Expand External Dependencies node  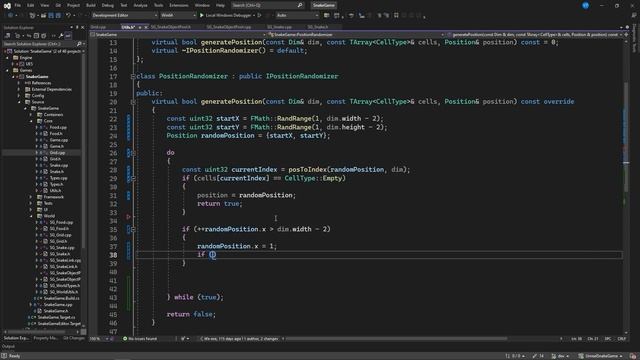tap(19, 89)
